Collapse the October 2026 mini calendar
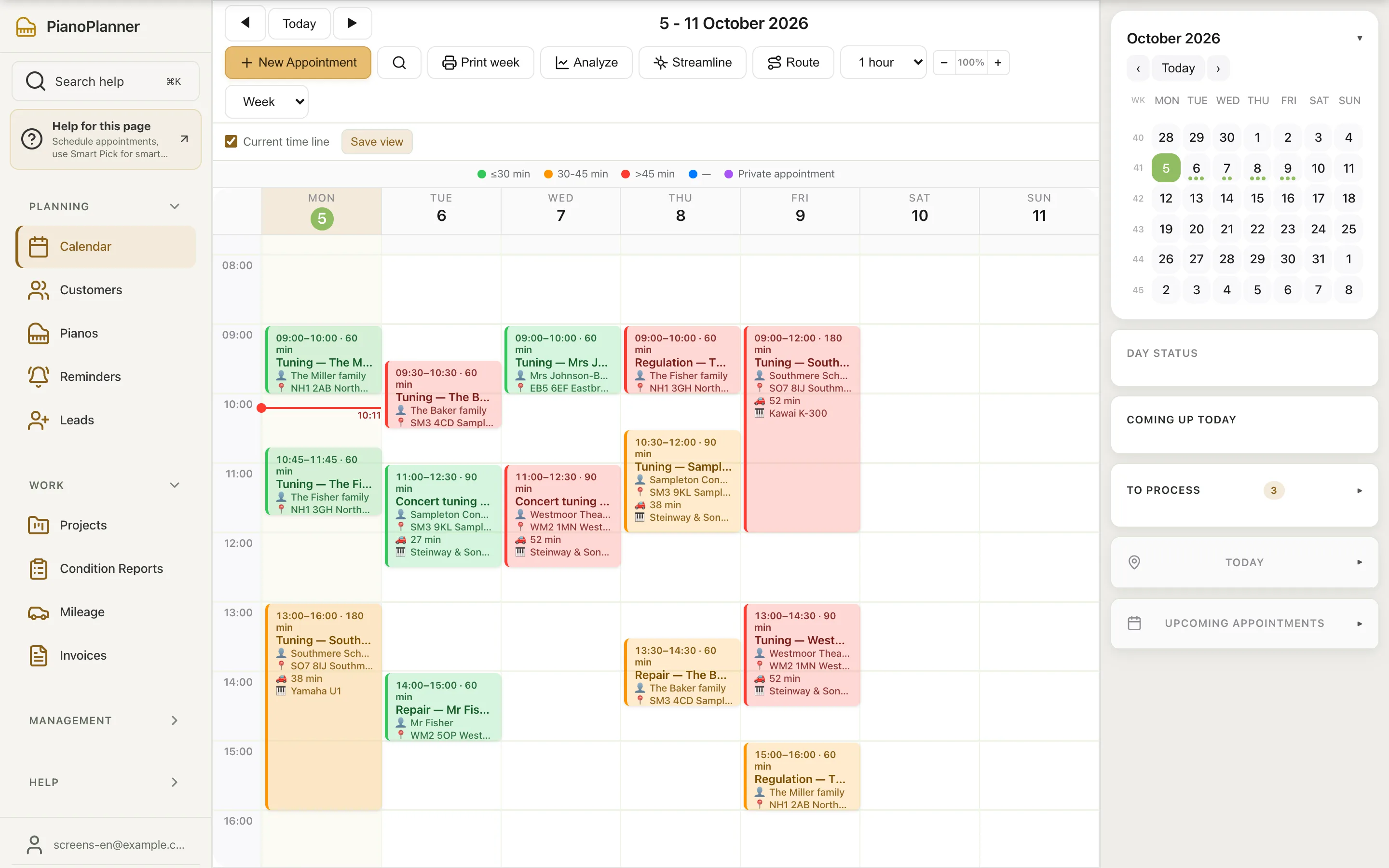The width and height of the screenshot is (1389, 868). coord(1359,39)
